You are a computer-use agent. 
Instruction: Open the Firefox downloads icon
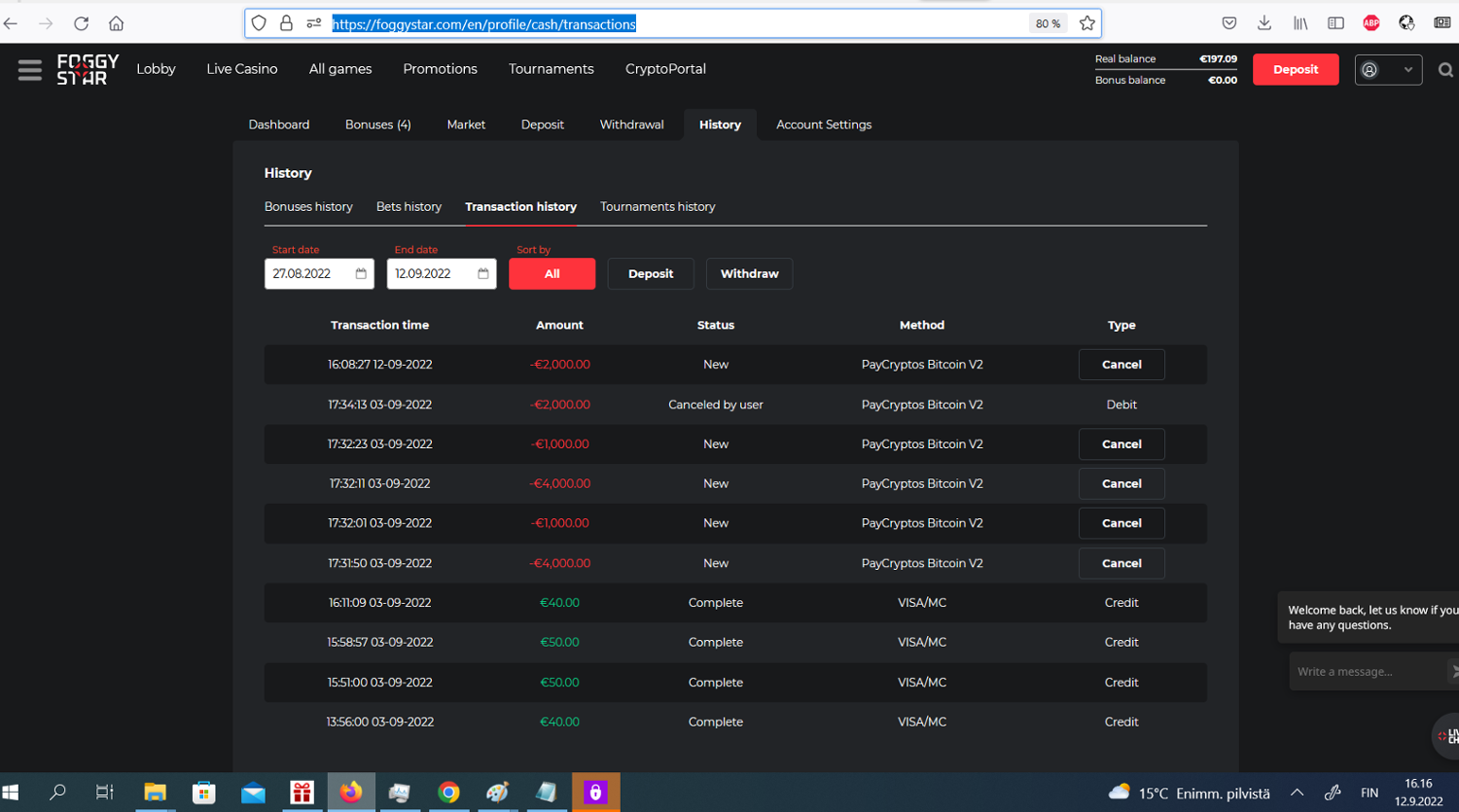tap(1264, 23)
